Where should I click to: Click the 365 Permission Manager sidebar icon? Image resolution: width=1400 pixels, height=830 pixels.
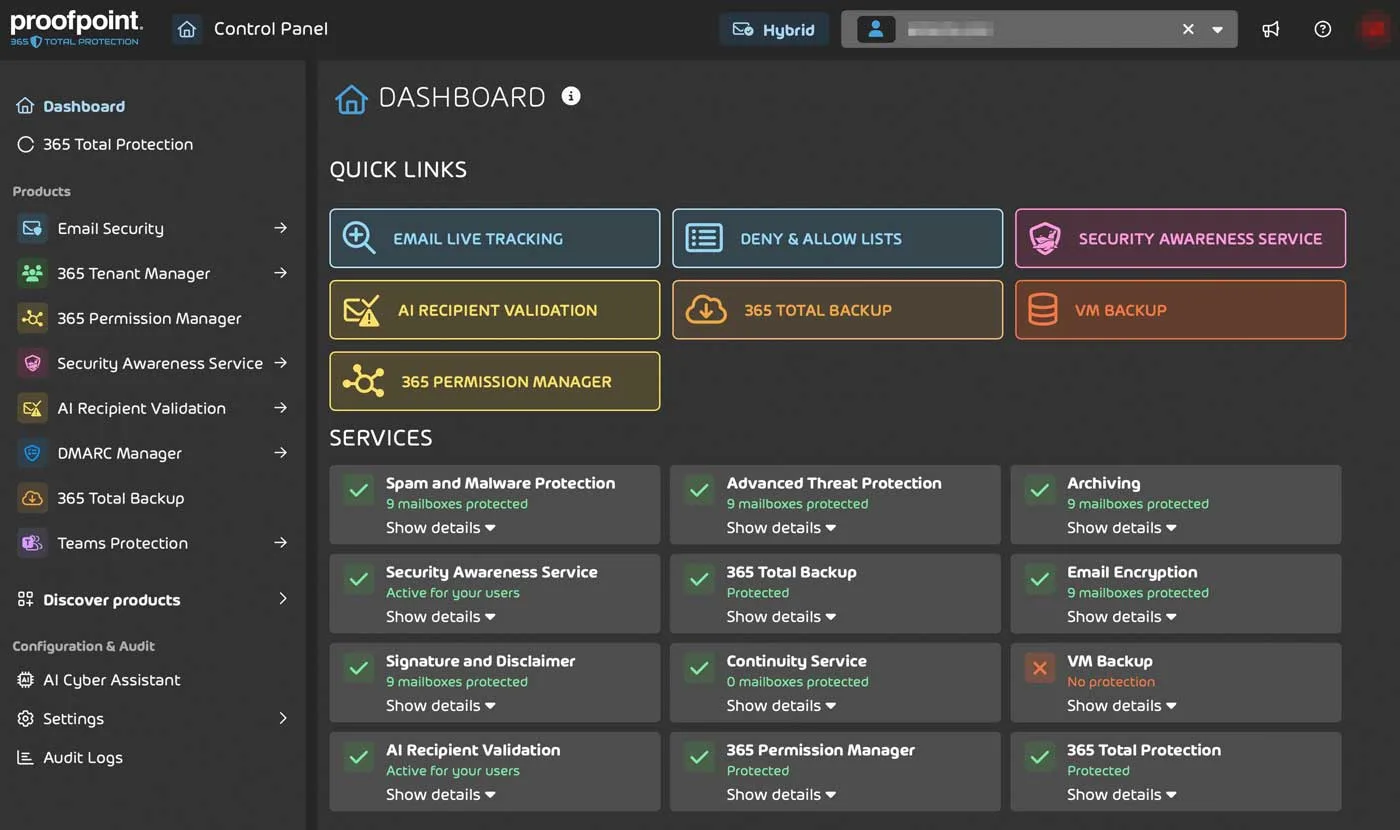click(x=31, y=318)
